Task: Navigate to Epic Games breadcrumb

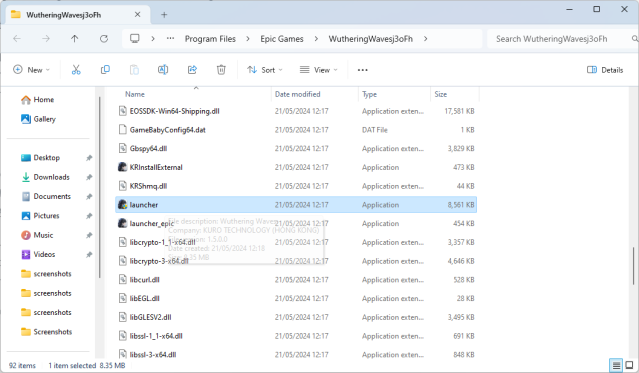Action: point(282,39)
